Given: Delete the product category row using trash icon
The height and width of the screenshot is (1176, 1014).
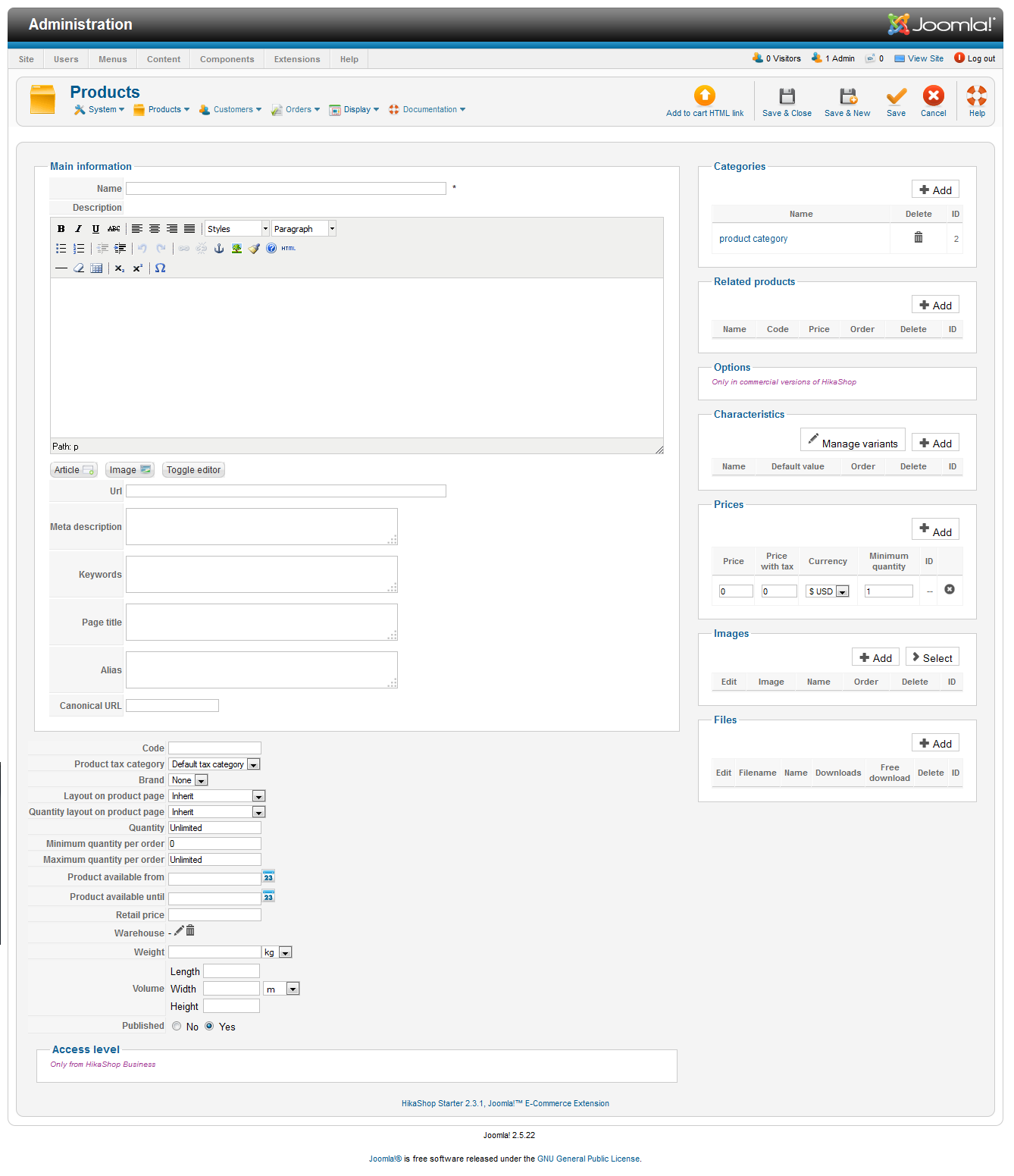Looking at the screenshot, I should click(919, 237).
